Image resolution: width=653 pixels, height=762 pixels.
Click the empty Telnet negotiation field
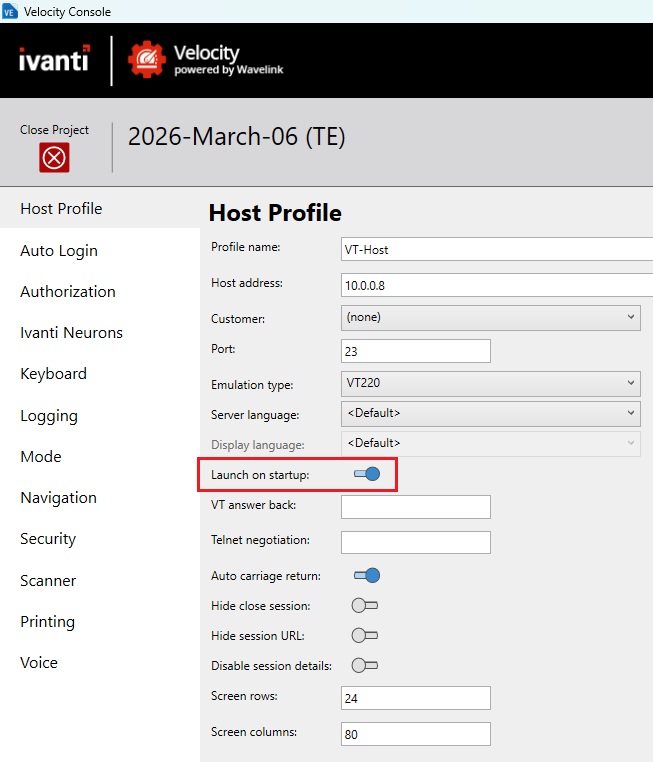pyautogui.click(x=416, y=542)
